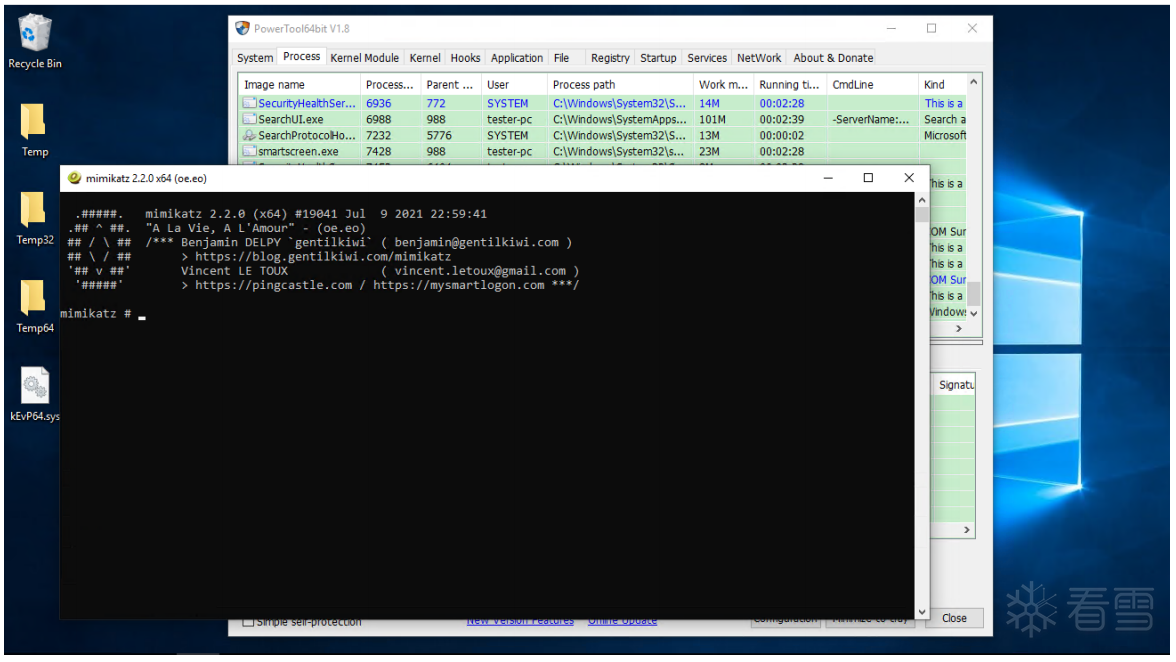Click the 101M work memory cell

(712, 119)
